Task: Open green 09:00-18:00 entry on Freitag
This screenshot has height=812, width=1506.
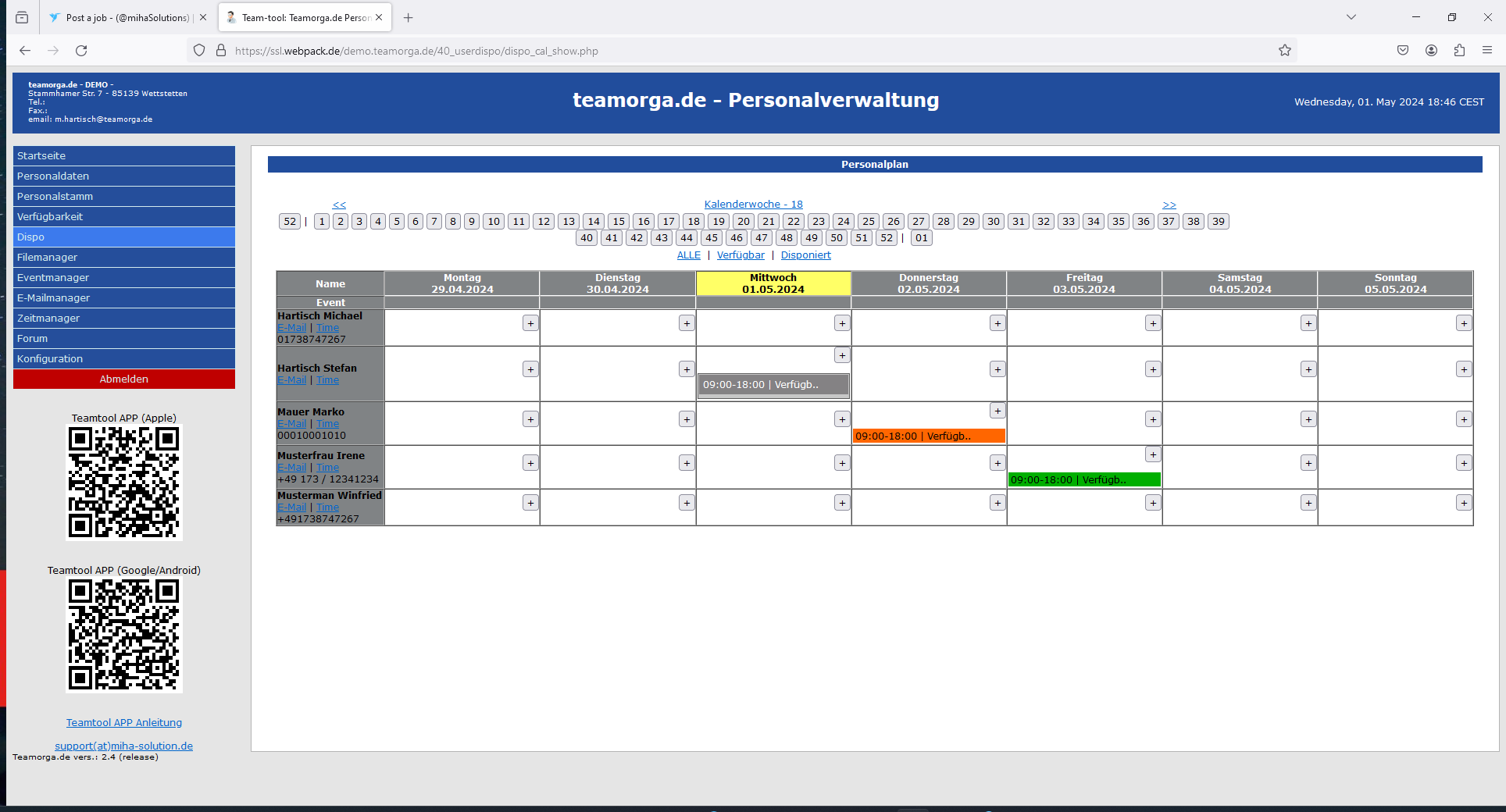Action: tap(1083, 480)
